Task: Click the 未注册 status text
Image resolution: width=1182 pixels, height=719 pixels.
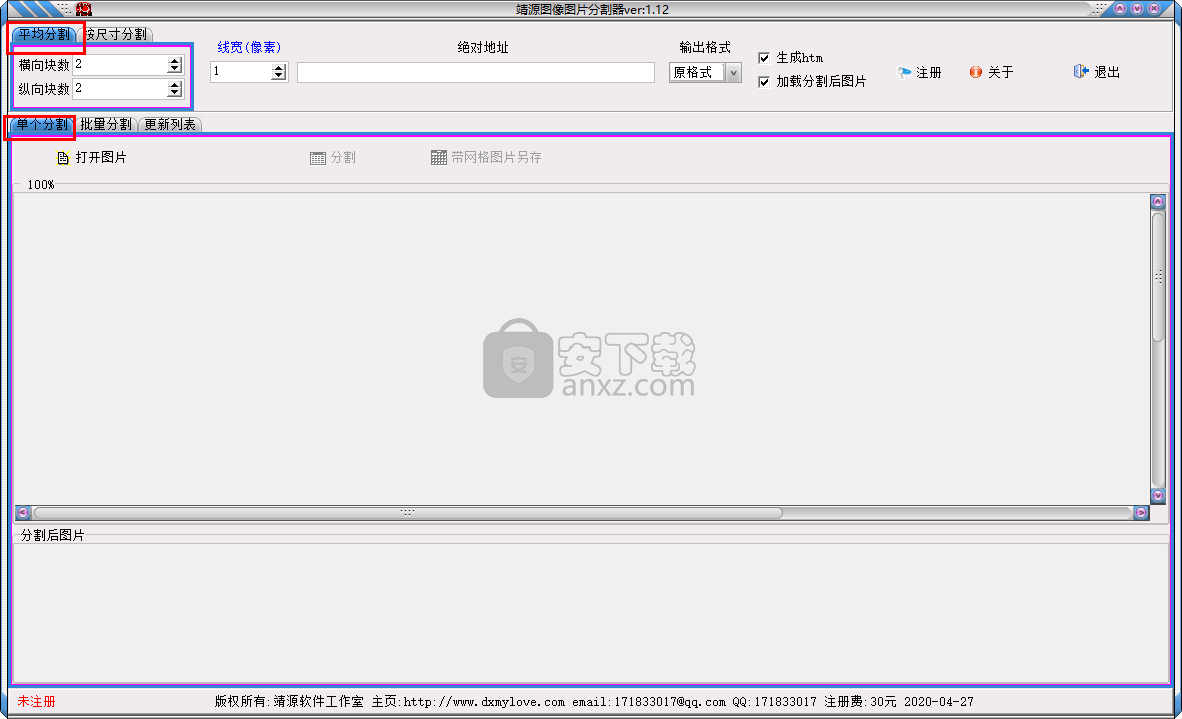Action: (36, 702)
